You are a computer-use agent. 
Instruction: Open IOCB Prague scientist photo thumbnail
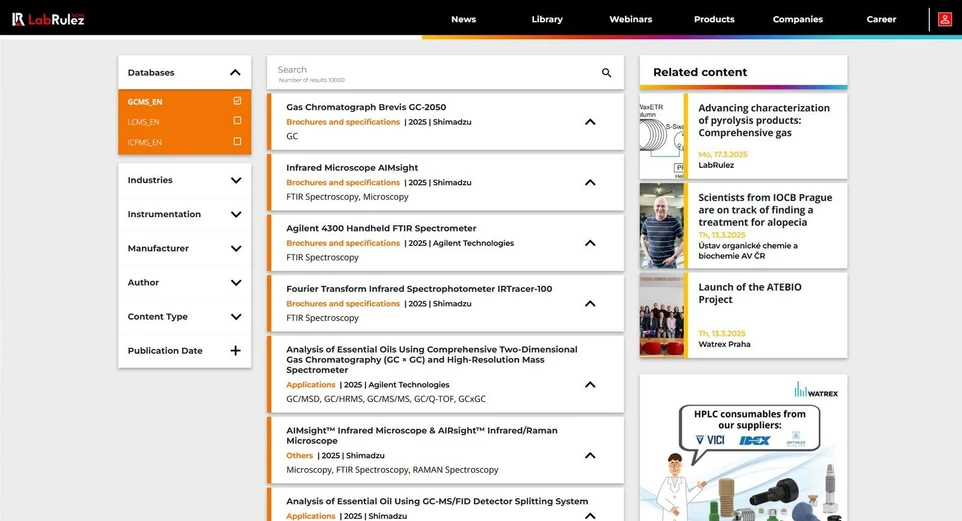[x=661, y=226]
